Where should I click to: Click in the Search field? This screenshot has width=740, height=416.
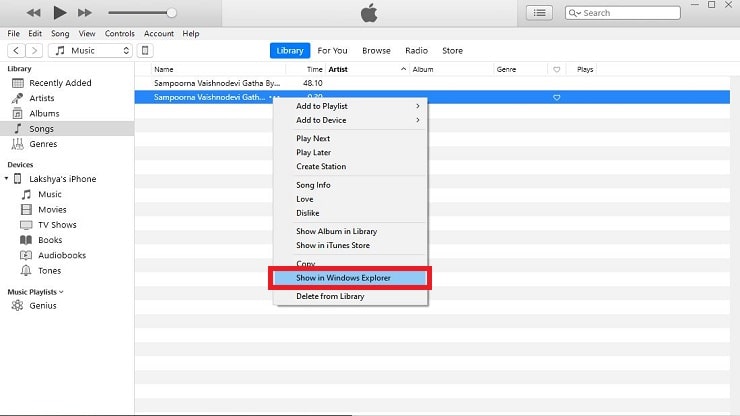coord(622,13)
